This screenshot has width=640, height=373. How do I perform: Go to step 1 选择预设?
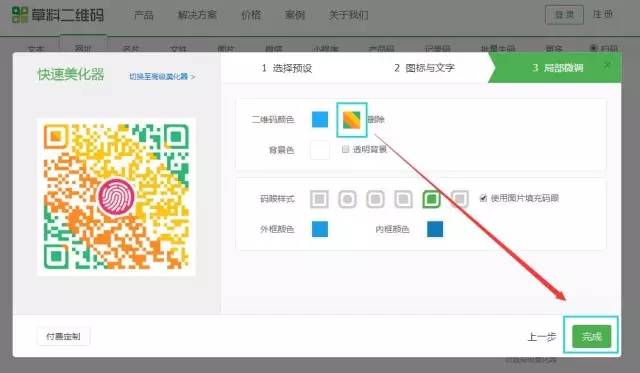[x=287, y=68]
